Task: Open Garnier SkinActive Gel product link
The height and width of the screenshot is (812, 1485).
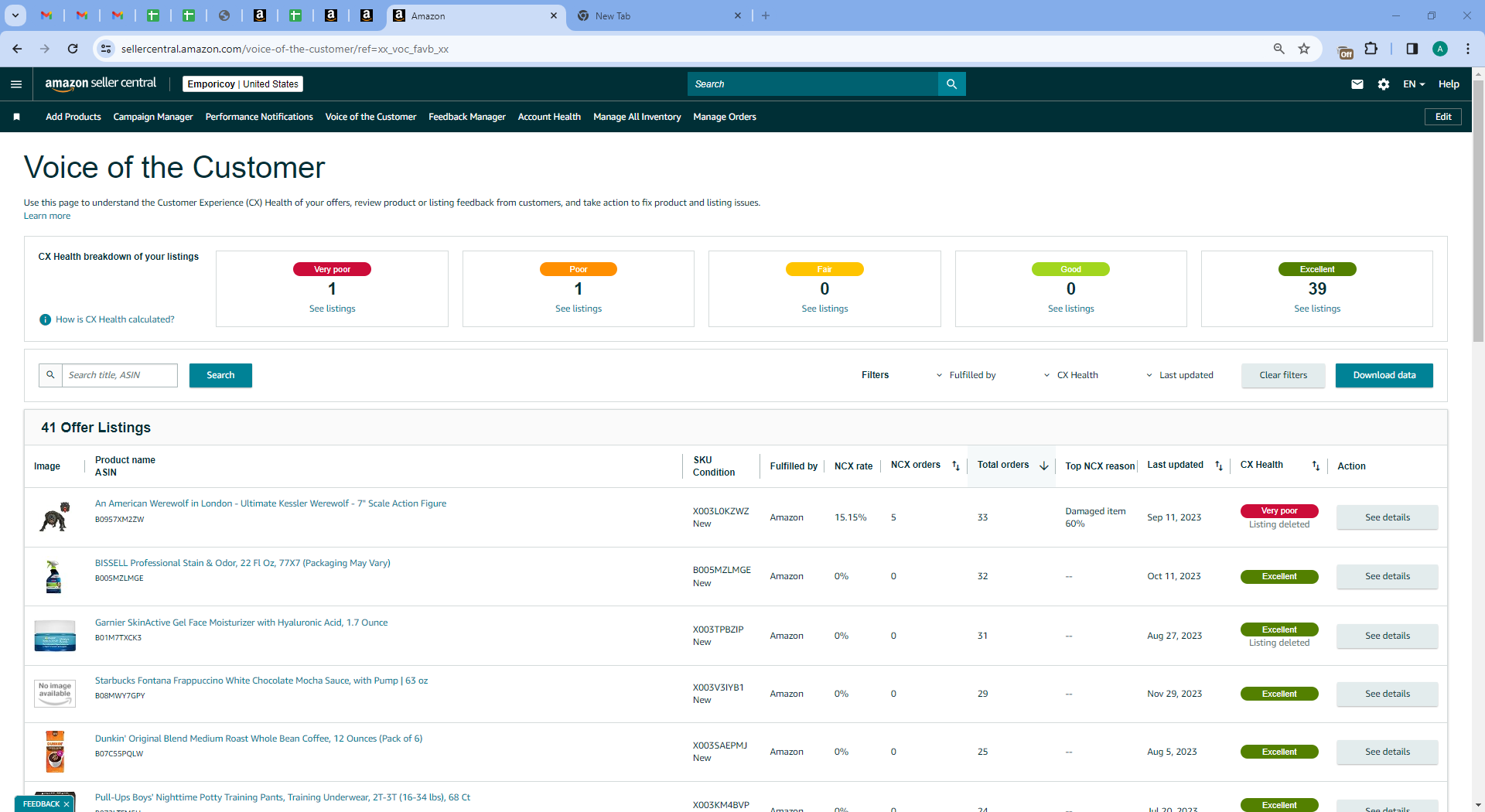Action: [x=241, y=623]
